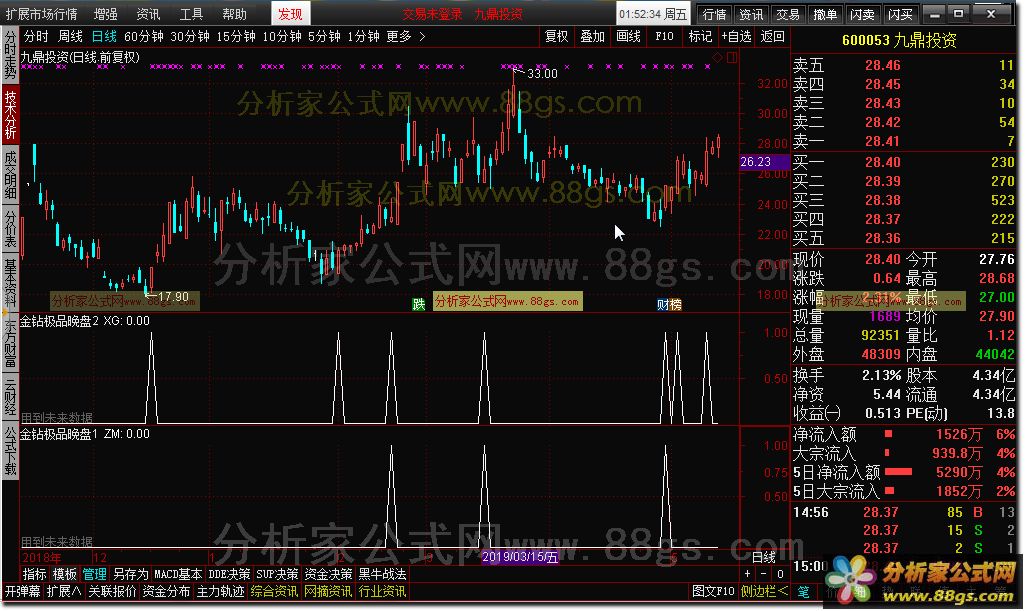The width and height of the screenshot is (1025, 611).
Task: Click the 标记 toolbar button
Action: 700,37
